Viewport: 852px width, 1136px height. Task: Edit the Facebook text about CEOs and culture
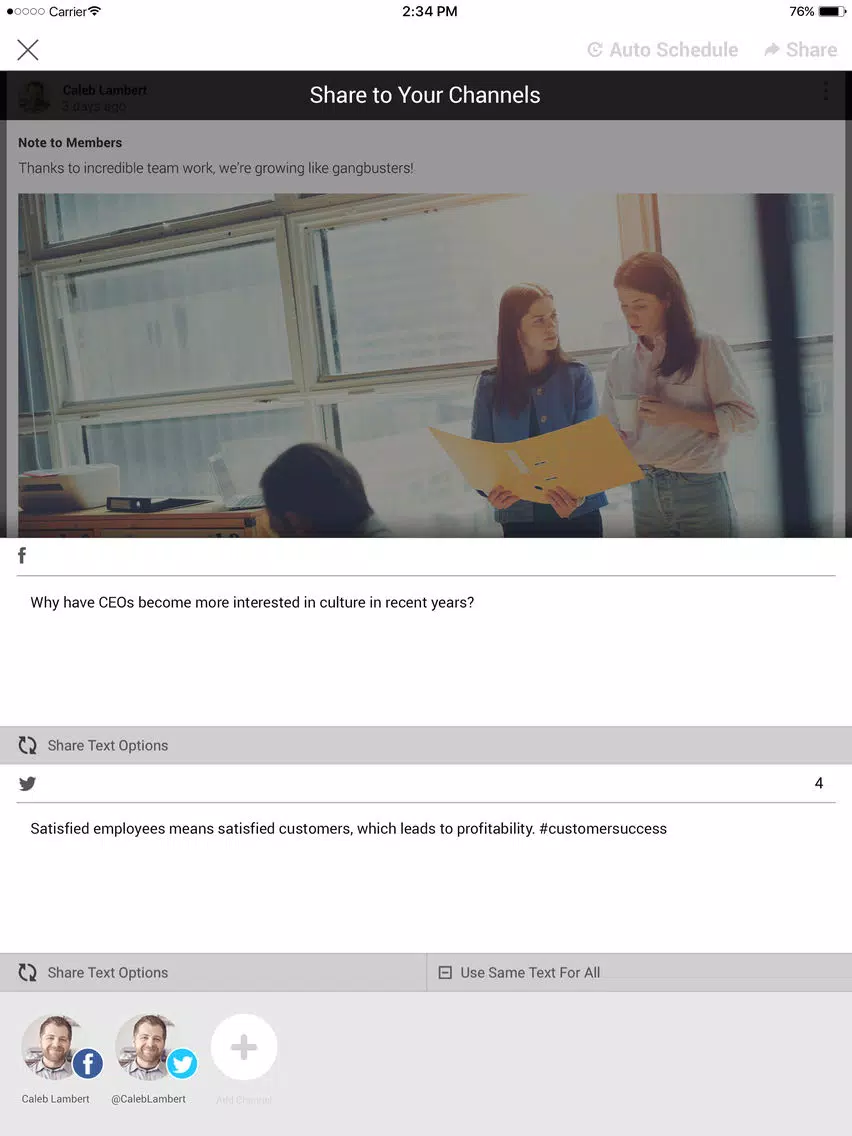426,651
